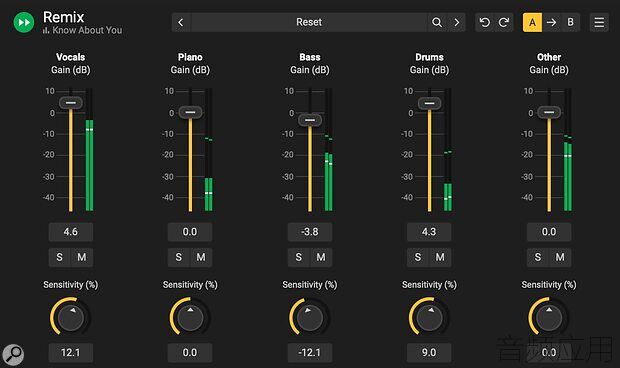This screenshot has height=368, width=620.
Task: Click the Drums channel title
Action: [429, 57]
